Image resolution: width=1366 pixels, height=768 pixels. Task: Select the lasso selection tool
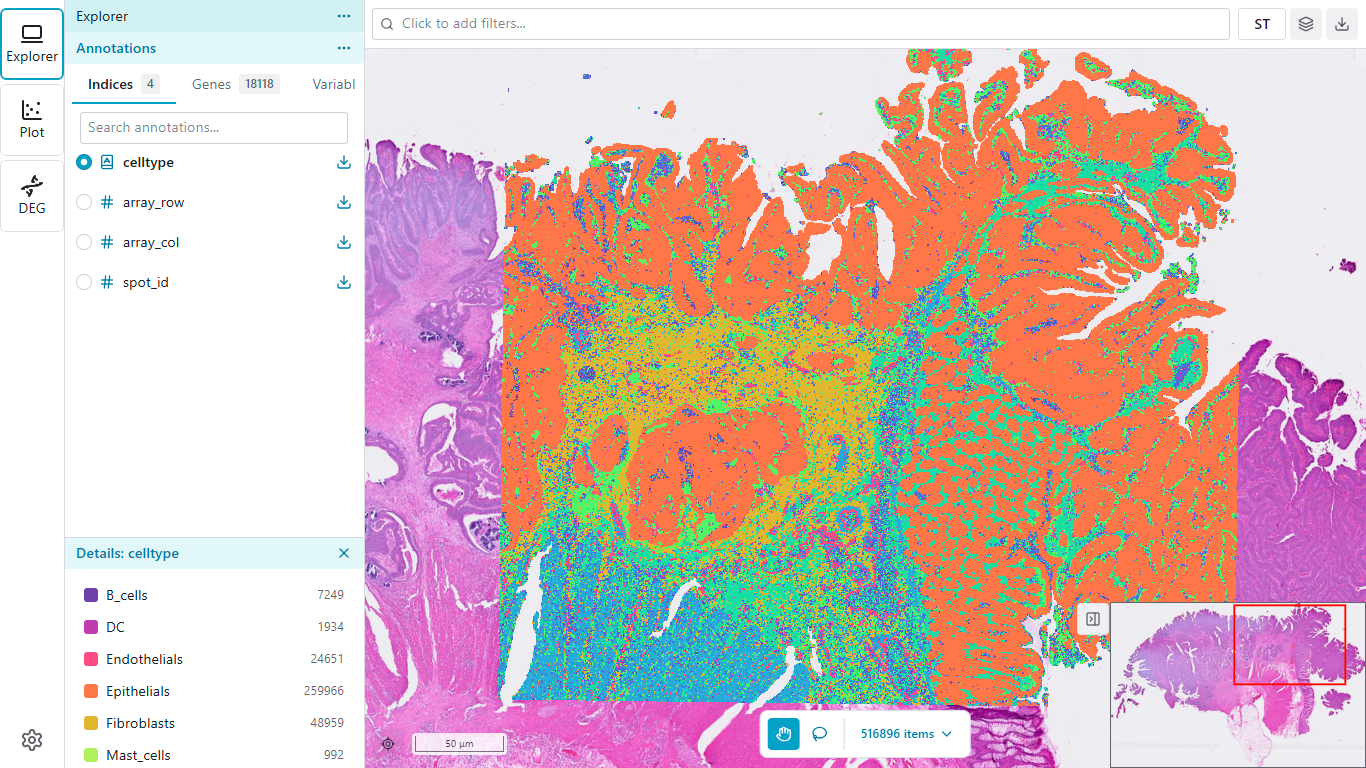click(820, 734)
